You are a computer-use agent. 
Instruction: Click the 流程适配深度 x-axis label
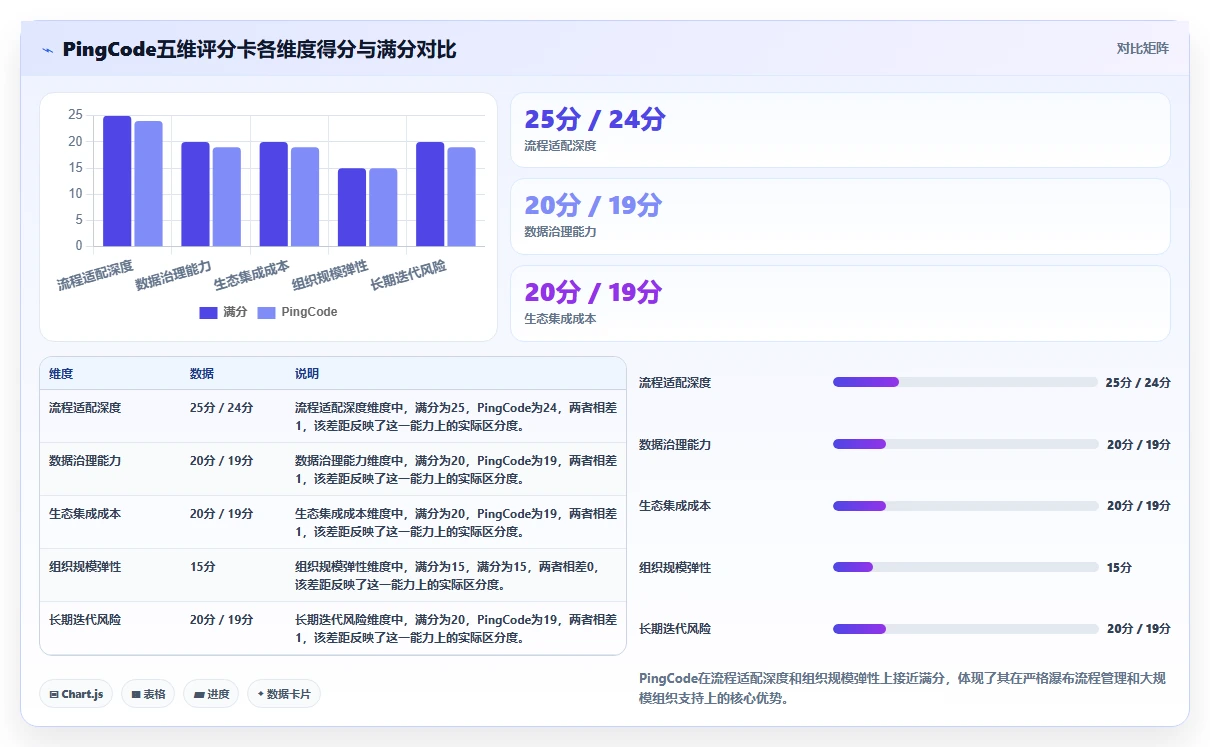(x=95, y=274)
